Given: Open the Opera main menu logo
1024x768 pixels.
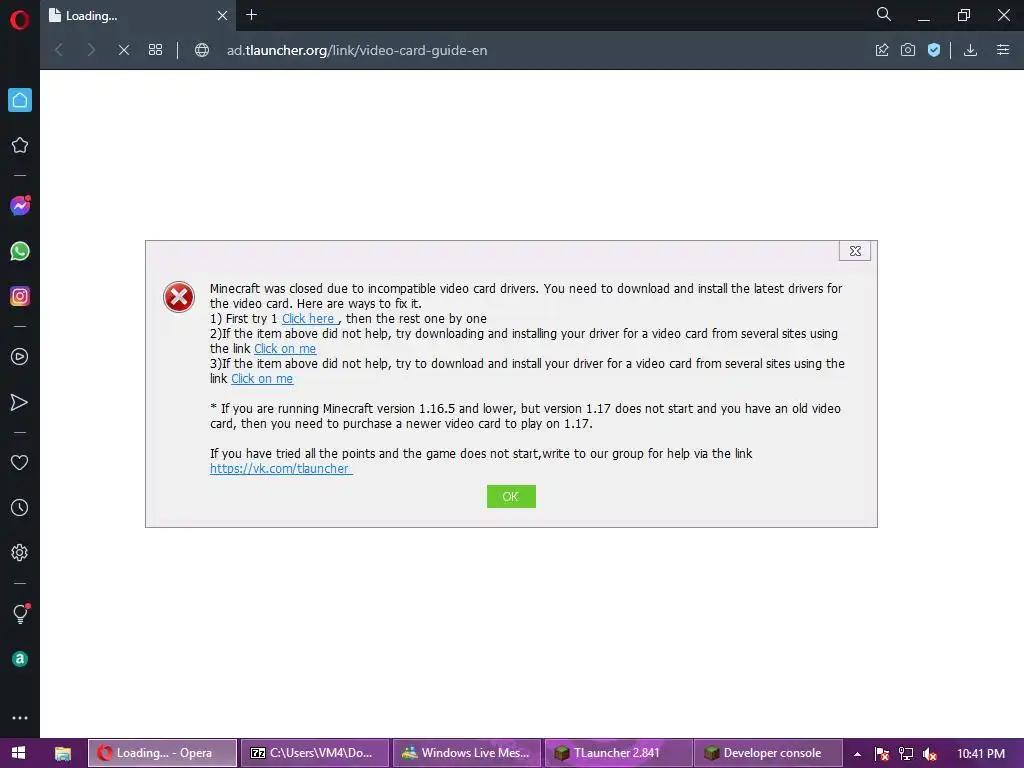Looking at the screenshot, I should 20,20.
